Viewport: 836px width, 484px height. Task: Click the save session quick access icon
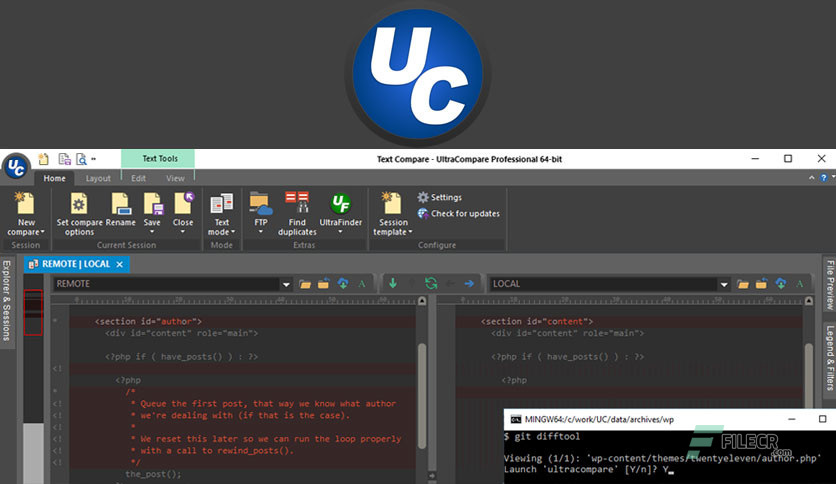[65, 159]
